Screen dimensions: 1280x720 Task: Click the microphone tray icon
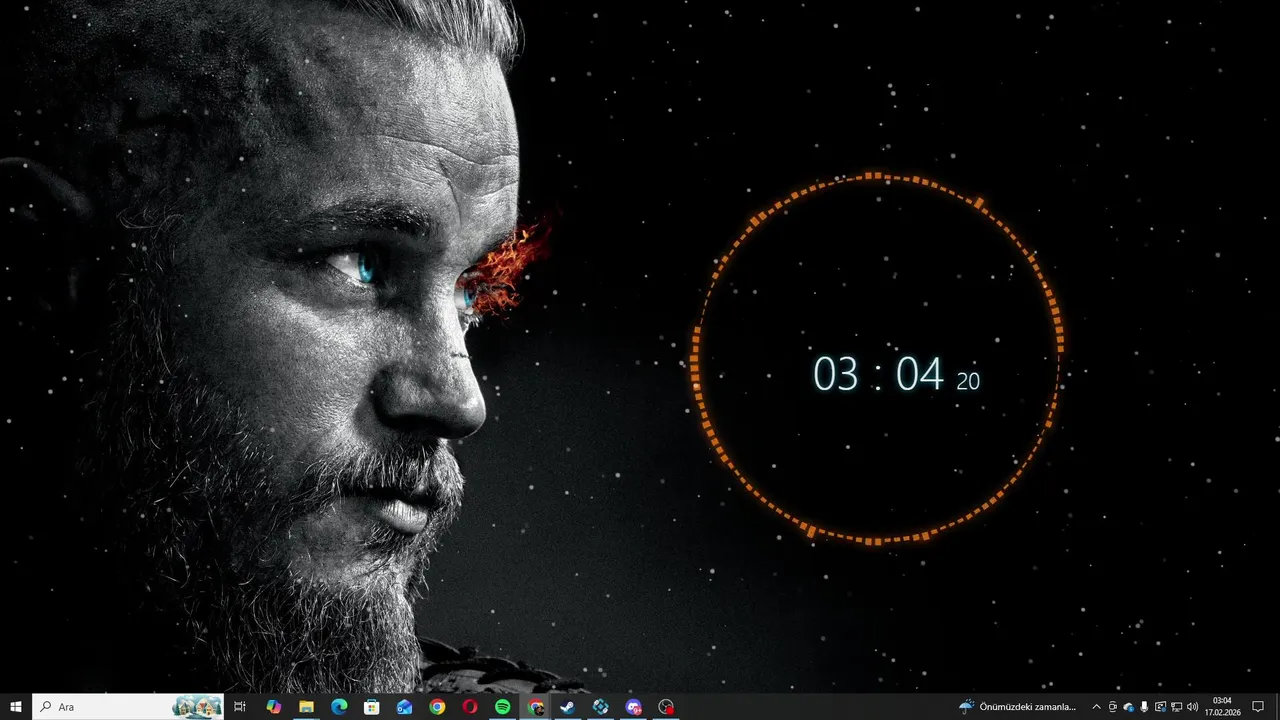pos(1144,707)
